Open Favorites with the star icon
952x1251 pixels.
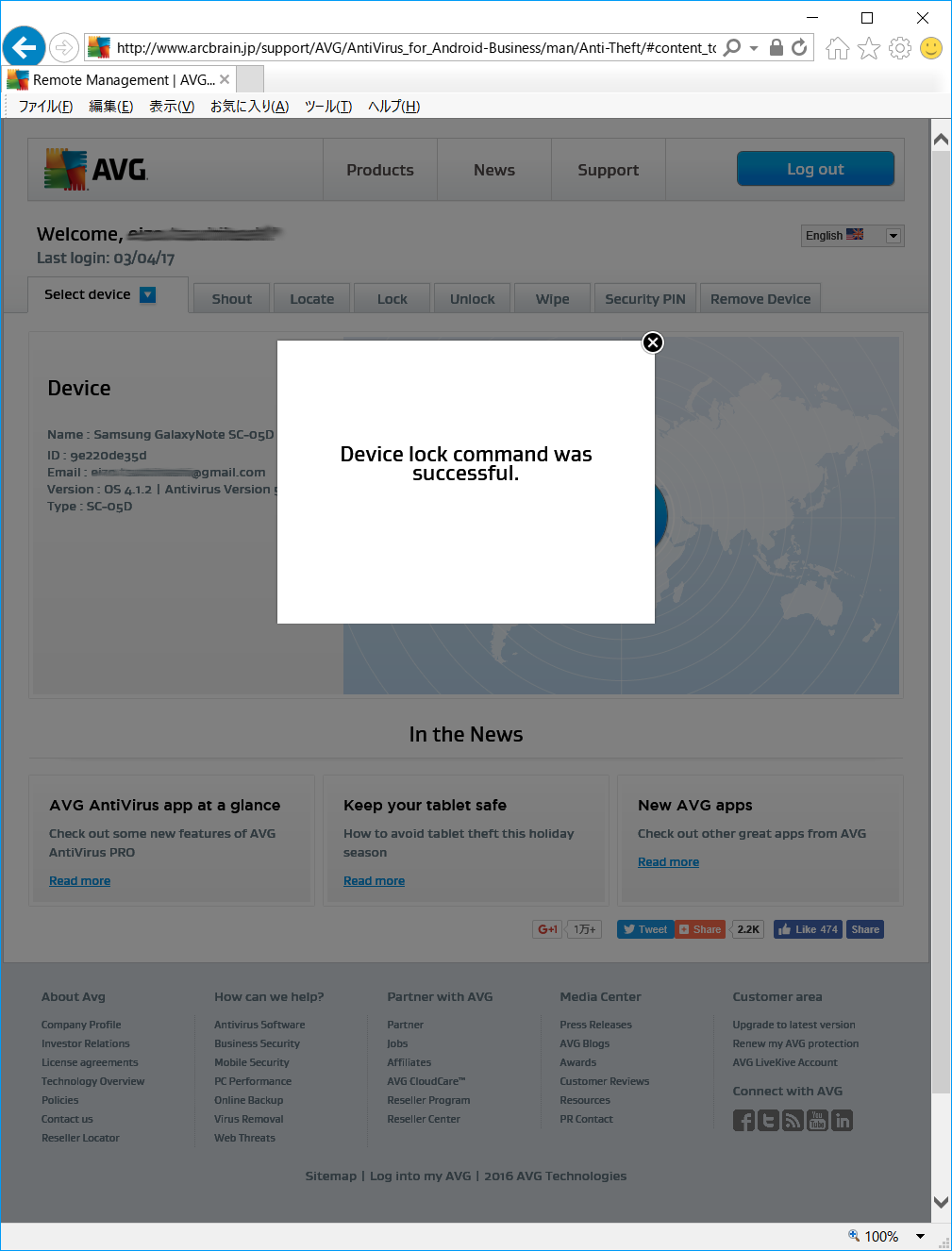tap(869, 48)
